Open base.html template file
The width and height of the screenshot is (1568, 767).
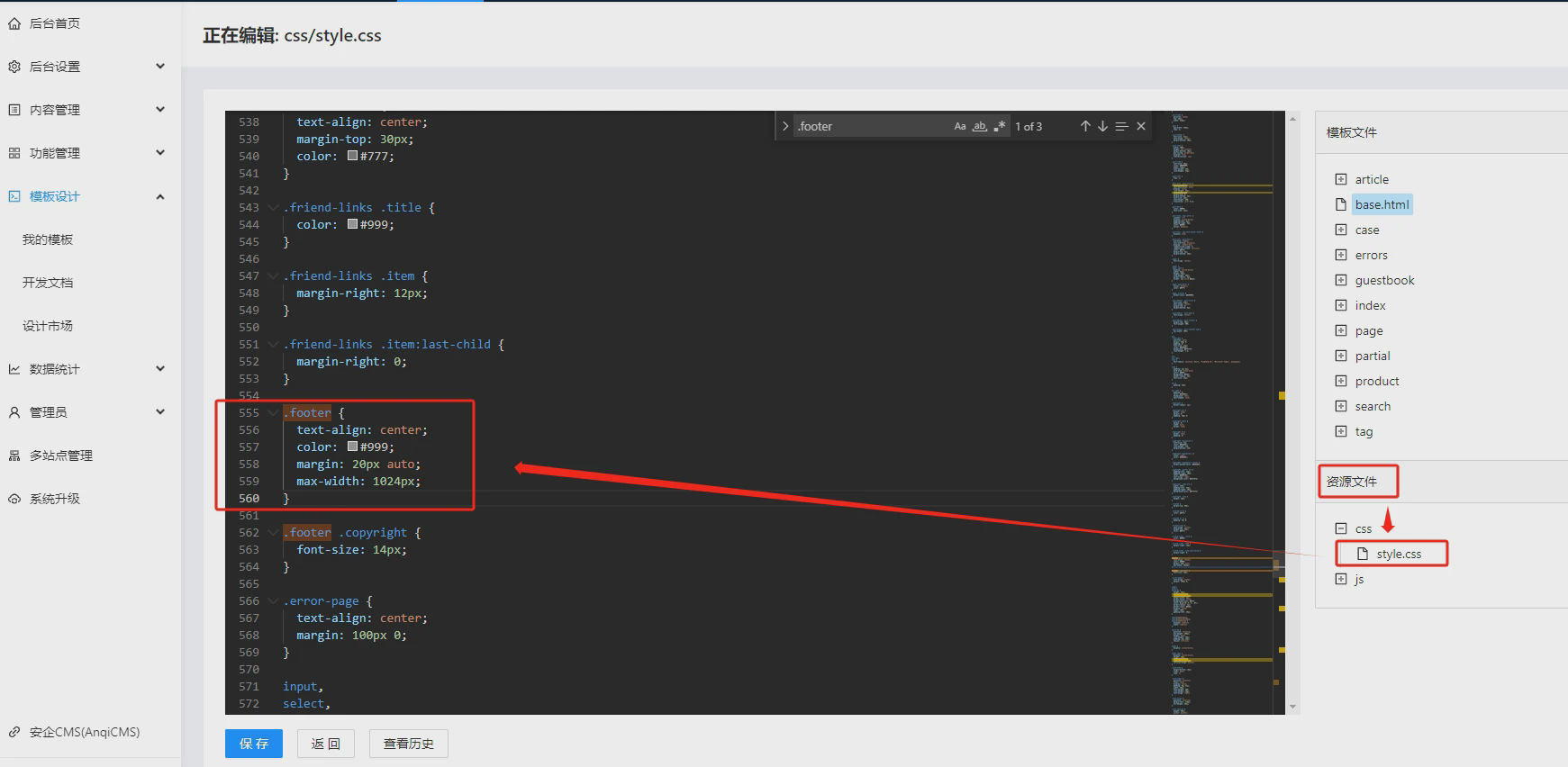1382,204
